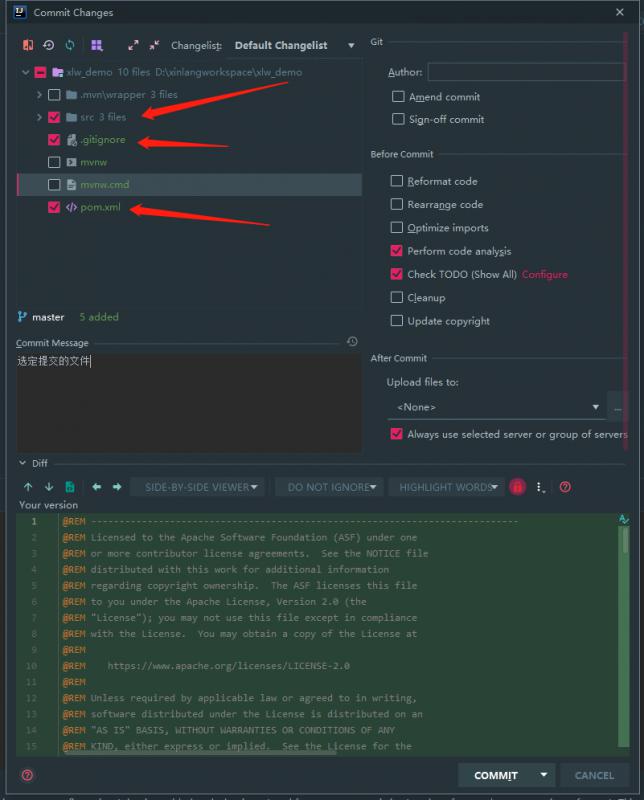Click the Rollback icon in toolbar
644x800 pixels.
tap(49, 45)
